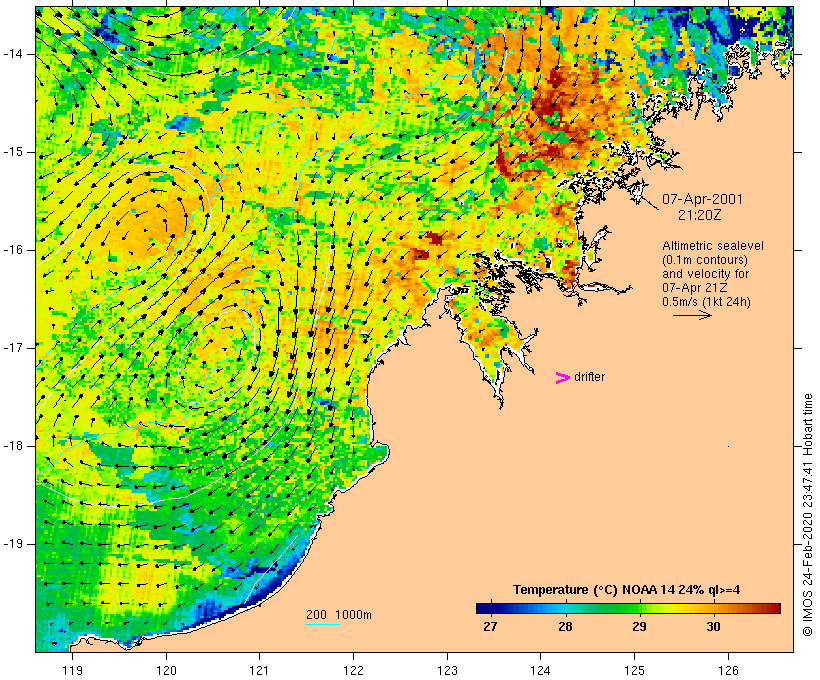Click the time text '21:20Z'
This screenshot has width=820, height=680.
[700, 215]
